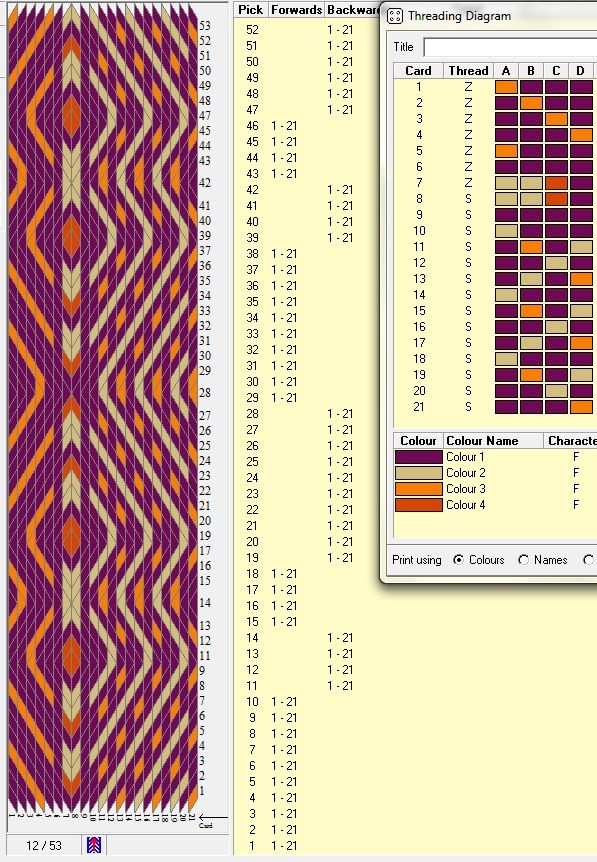Click inside the Title text field
This screenshot has width=597, height=862.
510,47
